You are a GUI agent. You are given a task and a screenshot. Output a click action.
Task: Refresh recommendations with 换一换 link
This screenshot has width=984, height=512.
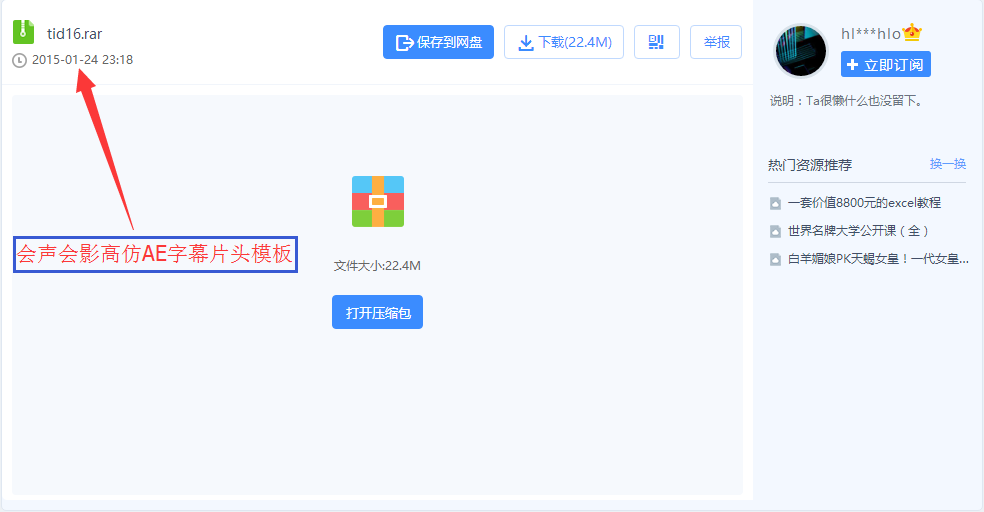pyautogui.click(x=948, y=164)
